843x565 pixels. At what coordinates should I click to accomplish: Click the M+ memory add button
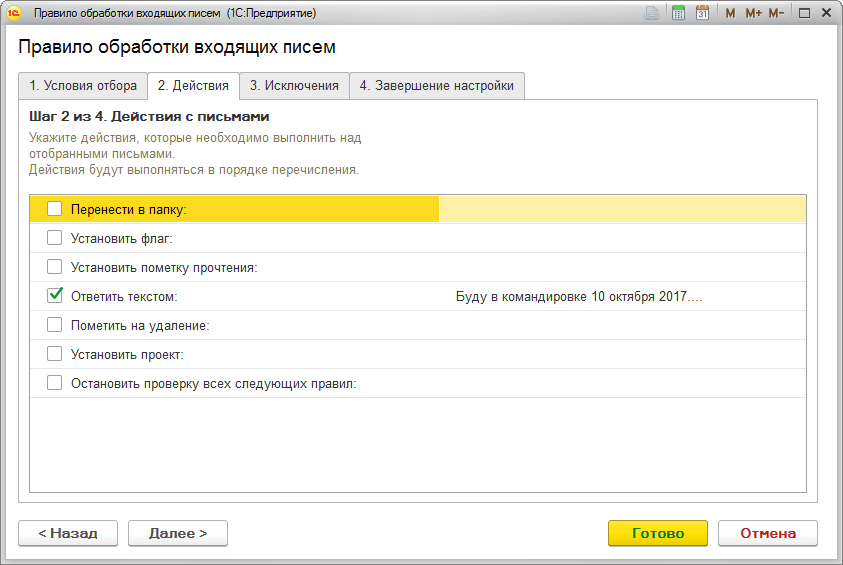point(753,13)
